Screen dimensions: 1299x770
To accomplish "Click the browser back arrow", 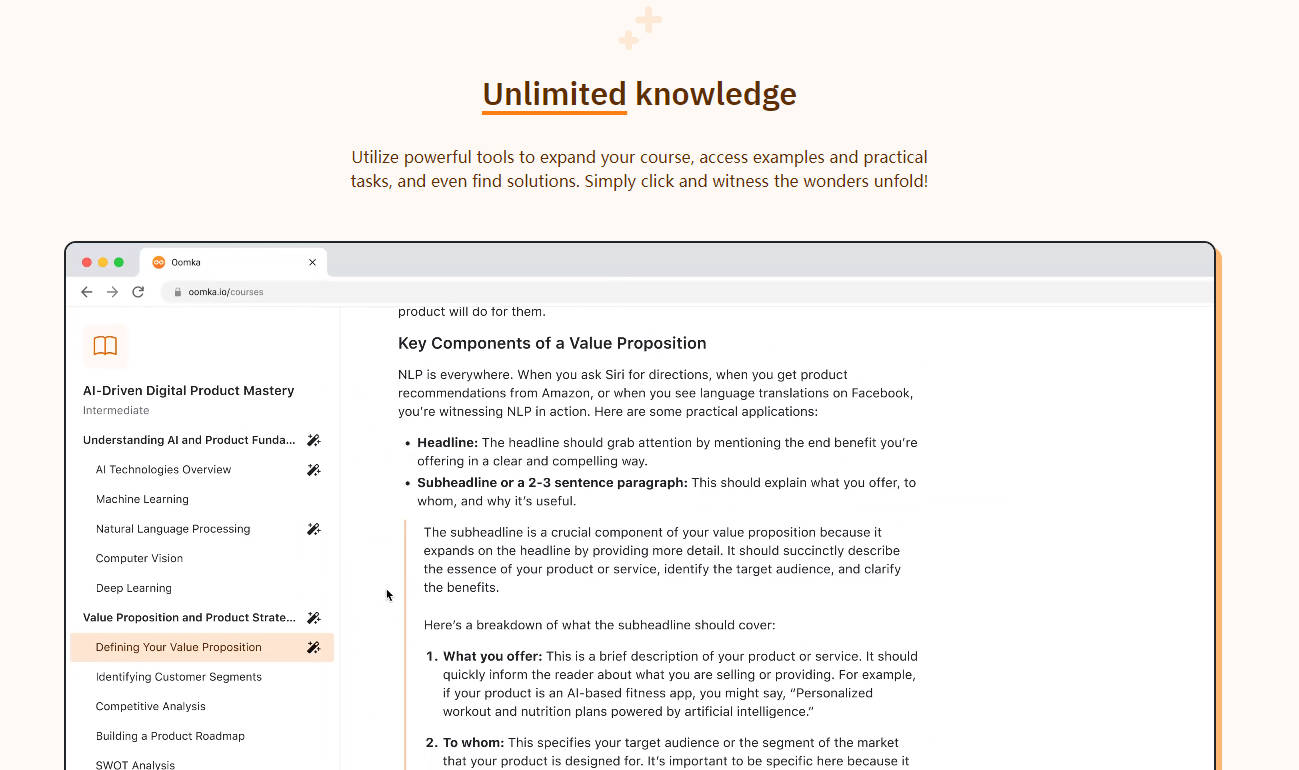I will pos(87,292).
